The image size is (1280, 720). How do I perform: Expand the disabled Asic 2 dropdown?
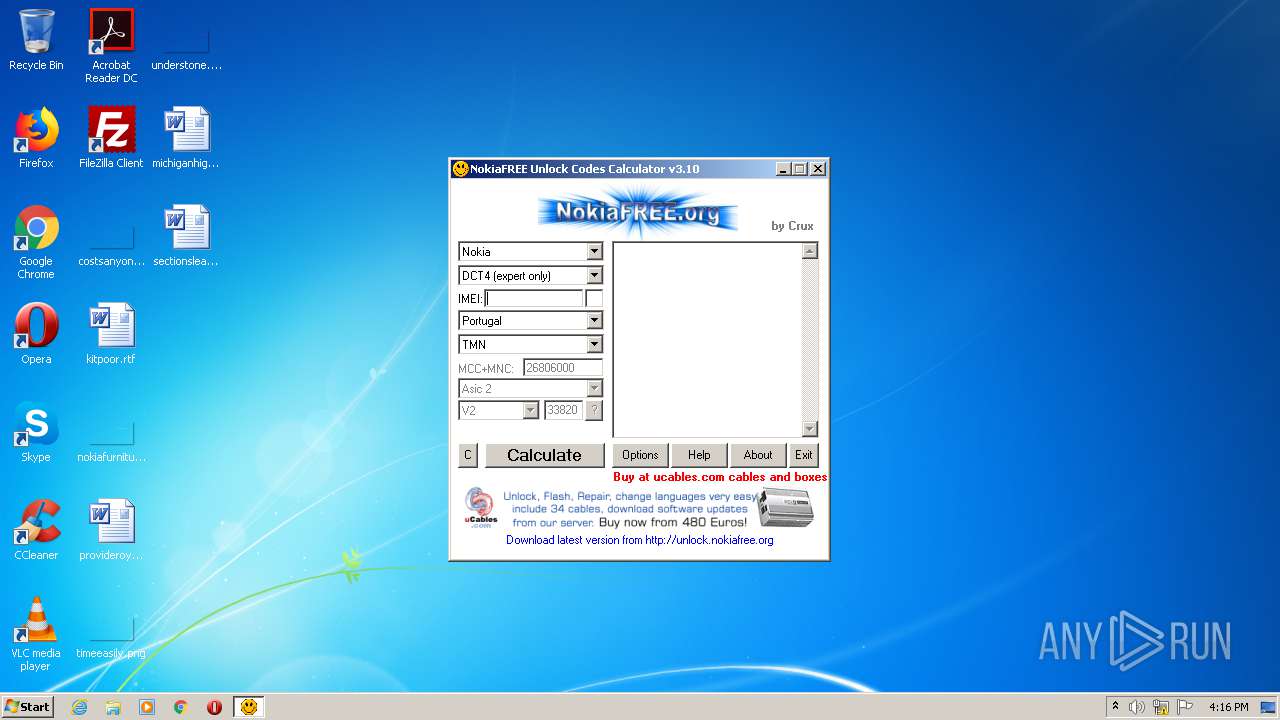pyautogui.click(x=594, y=389)
